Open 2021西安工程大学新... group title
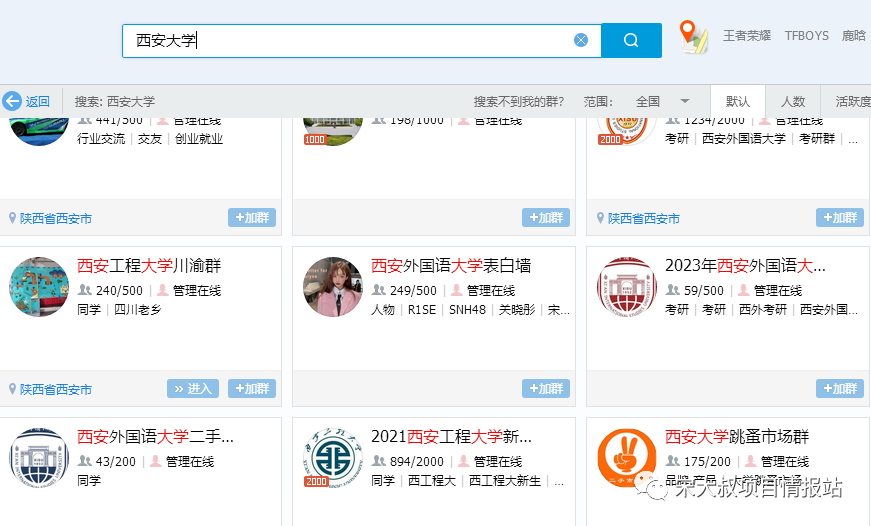Image resolution: width=871 pixels, height=526 pixels. [451, 437]
